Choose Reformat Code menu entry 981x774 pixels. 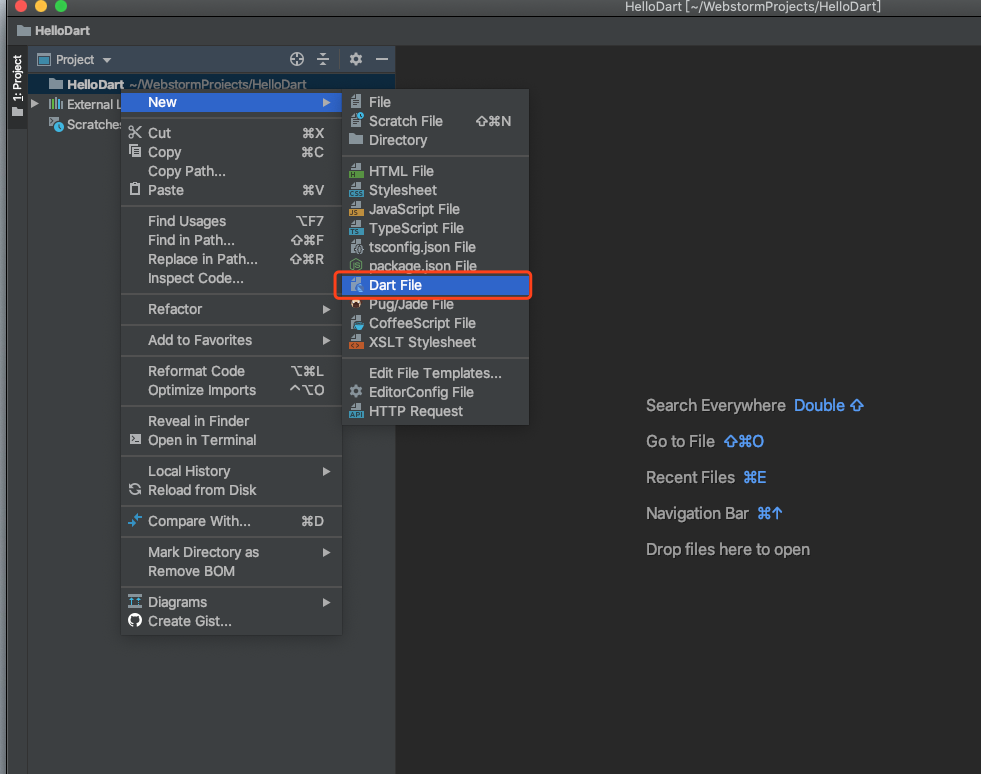pos(231,371)
